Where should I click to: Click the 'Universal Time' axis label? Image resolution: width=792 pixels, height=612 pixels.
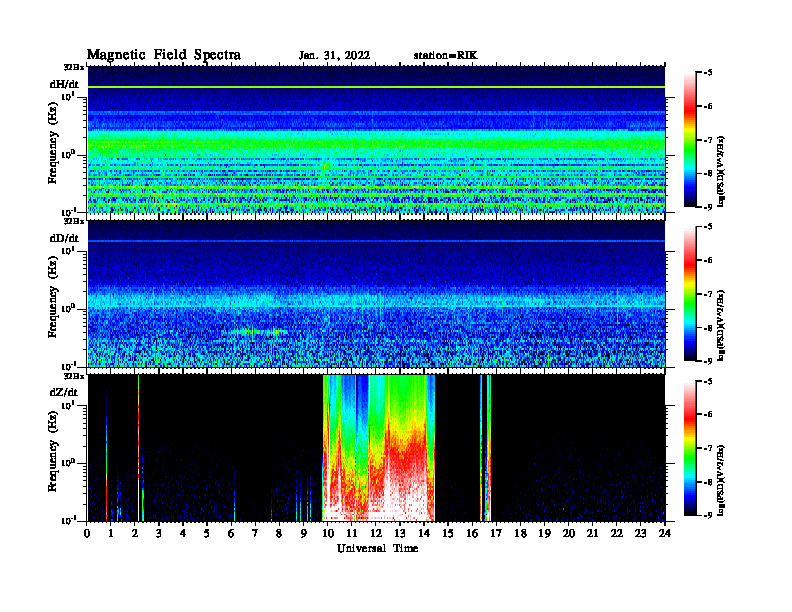pyautogui.click(x=377, y=548)
